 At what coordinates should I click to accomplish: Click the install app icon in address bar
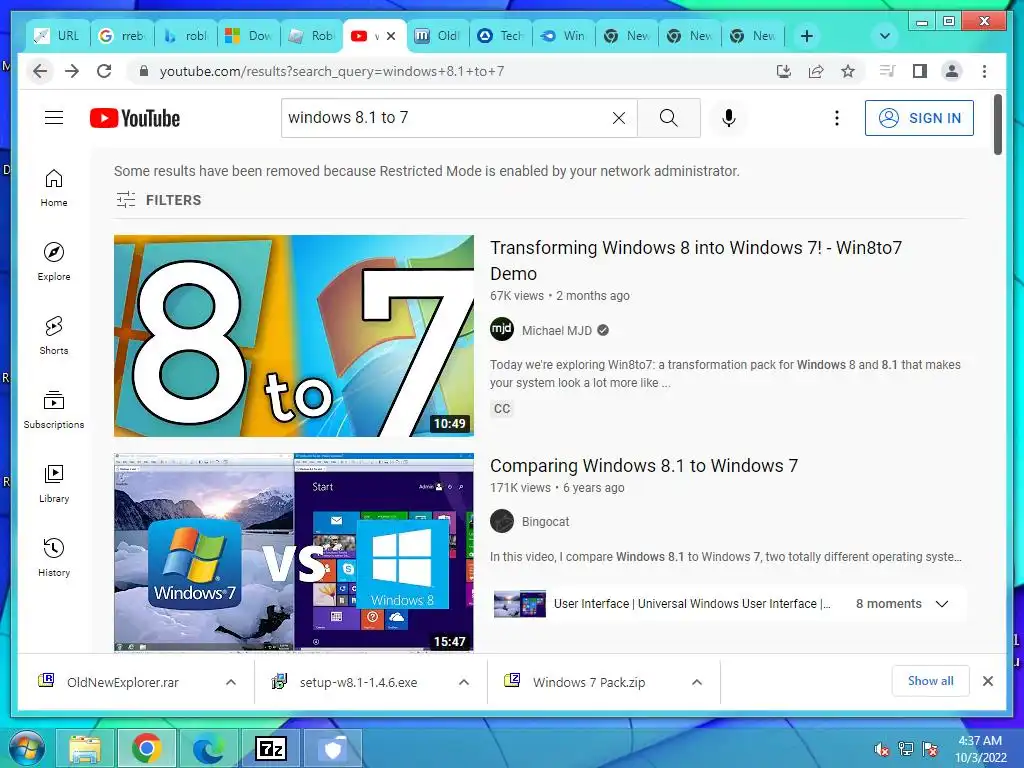(784, 71)
